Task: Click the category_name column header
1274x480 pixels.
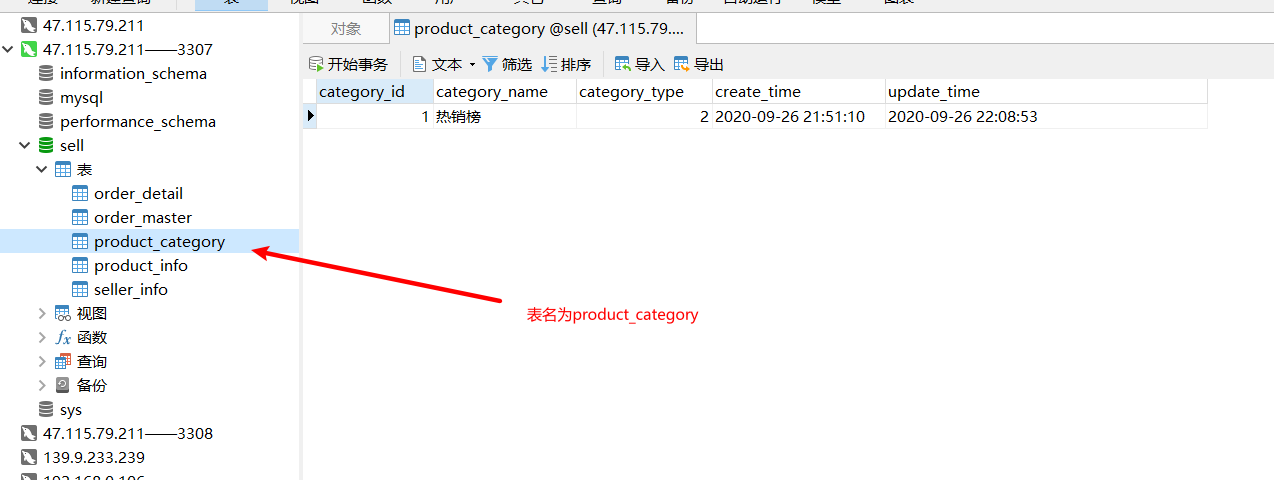Action: click(x=505, y=91)
